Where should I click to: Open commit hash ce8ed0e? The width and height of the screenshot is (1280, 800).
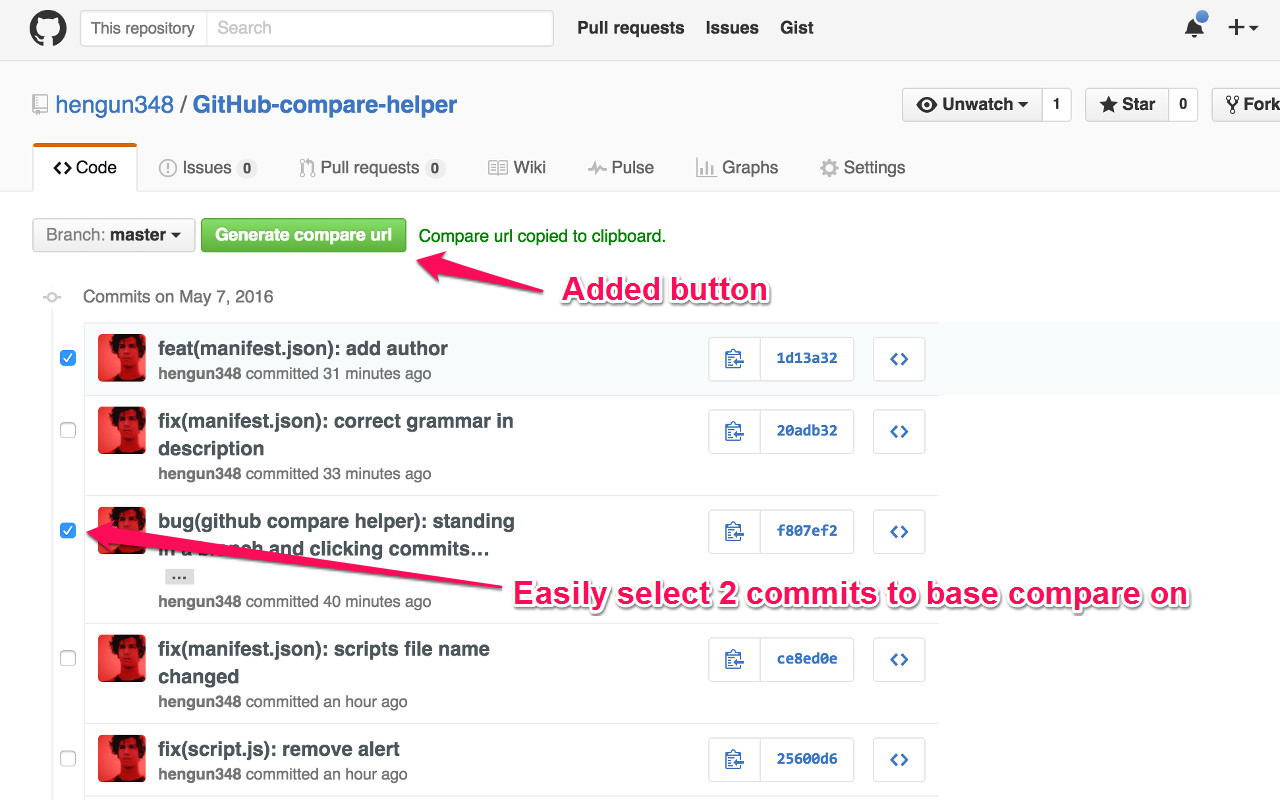point(807,659)
